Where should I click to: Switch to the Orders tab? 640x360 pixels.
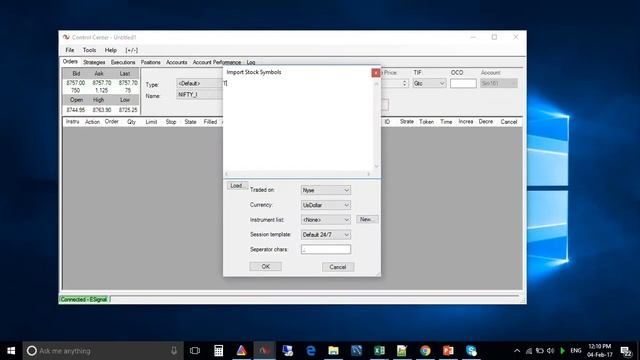(70, 62)
